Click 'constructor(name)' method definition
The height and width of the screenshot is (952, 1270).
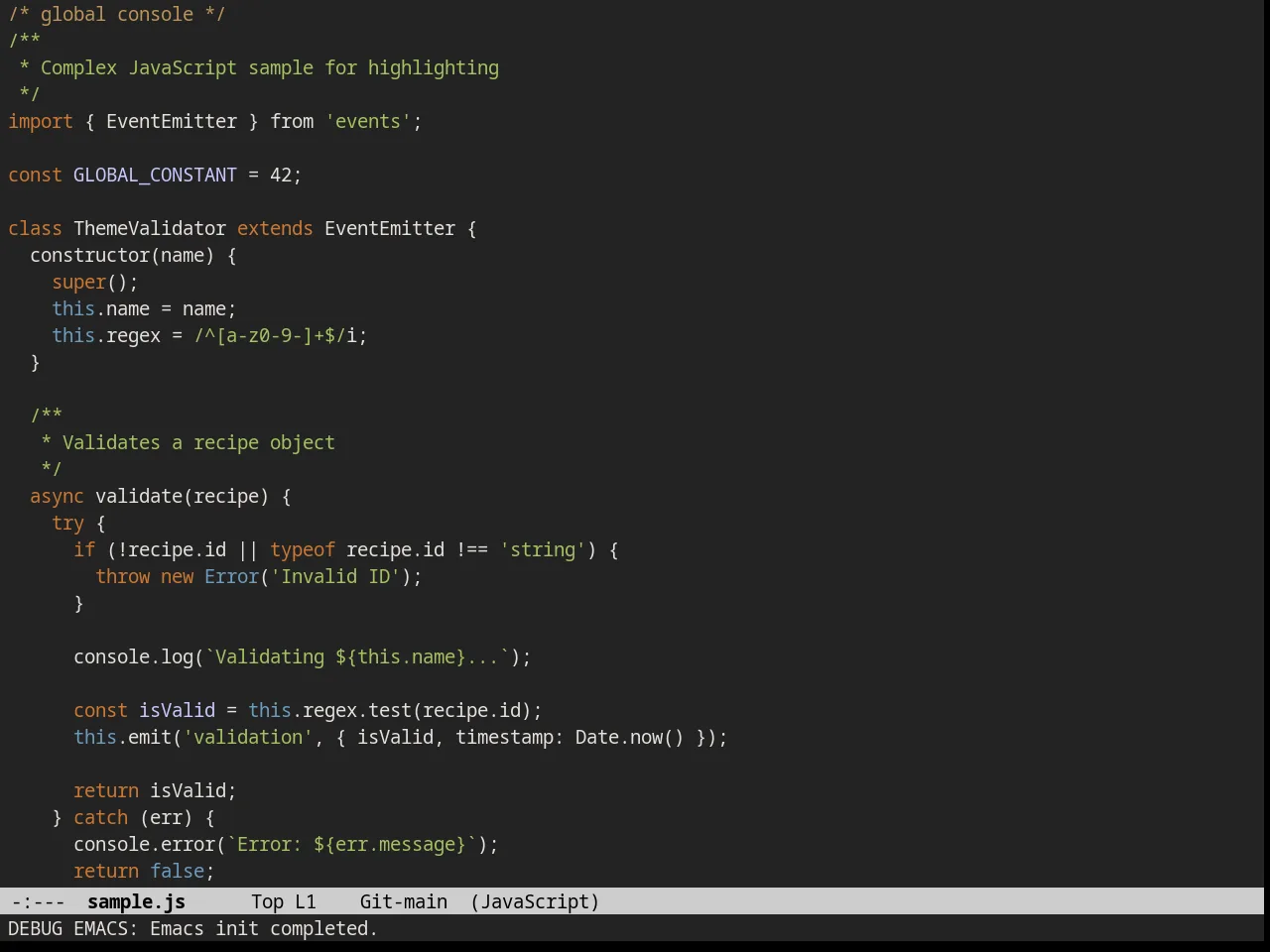[x=122, y=255]
